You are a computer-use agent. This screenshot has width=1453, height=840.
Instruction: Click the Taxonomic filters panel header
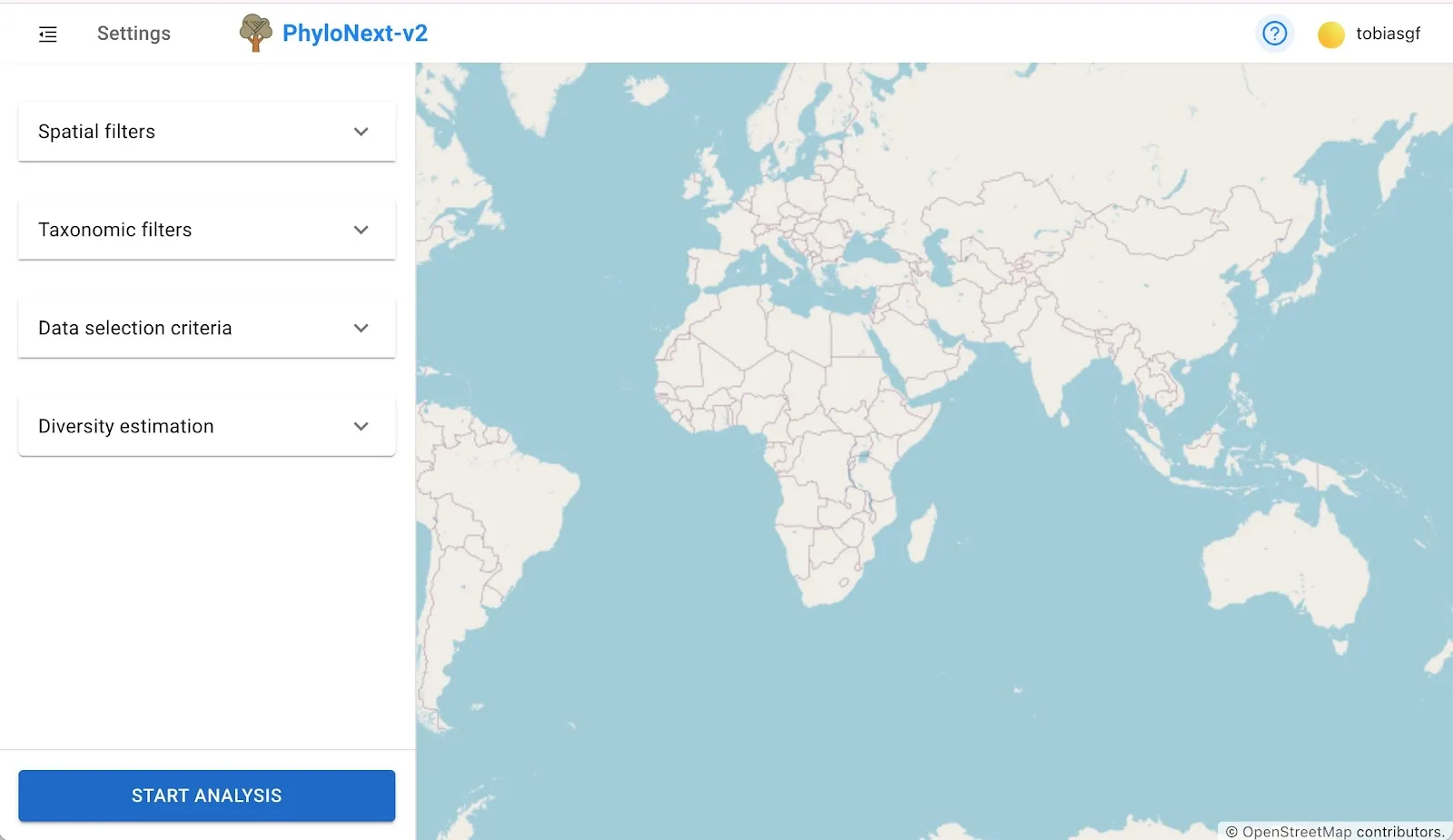(206, 230)
